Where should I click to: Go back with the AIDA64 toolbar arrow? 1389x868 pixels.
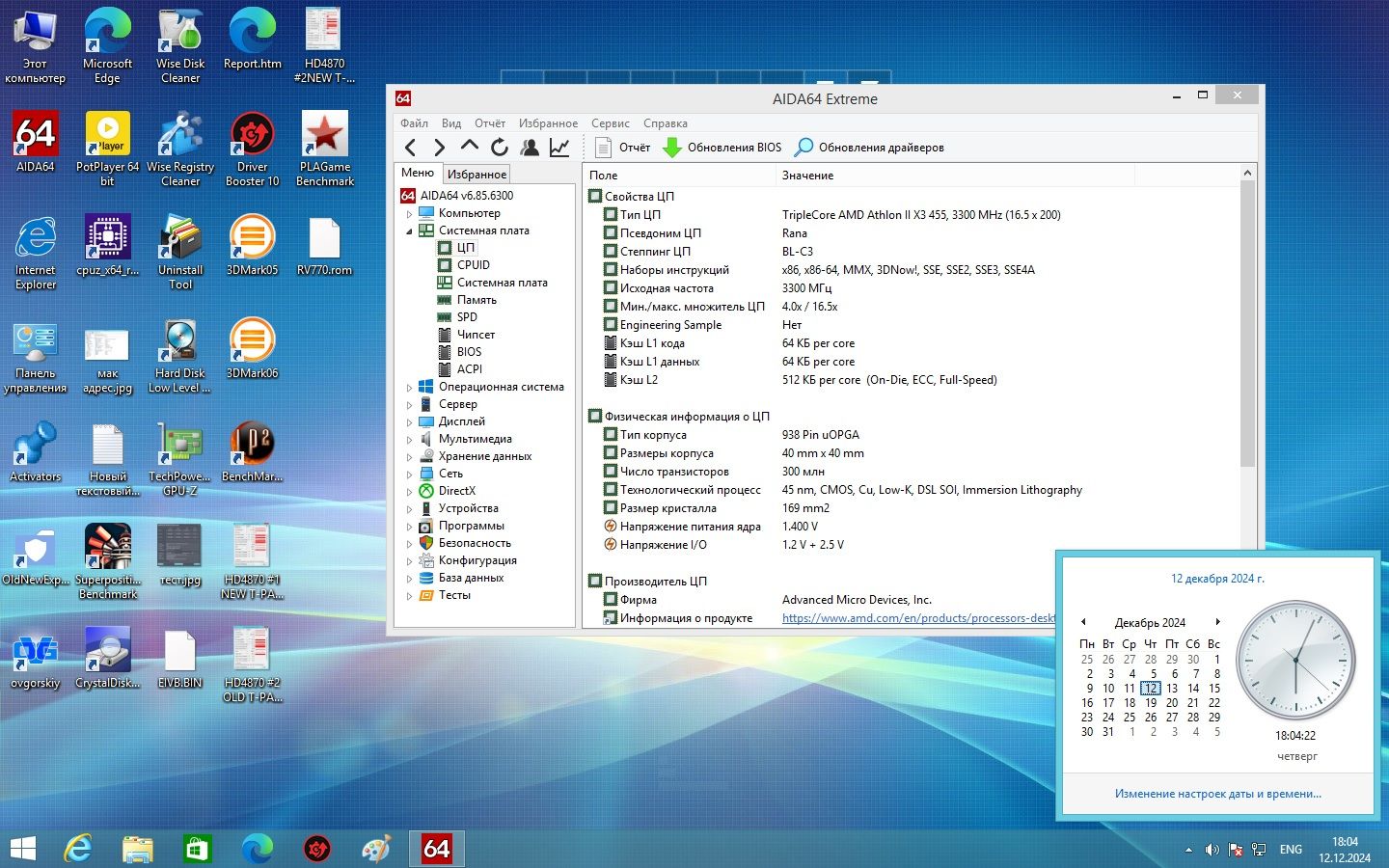click(x=411, y=148)
